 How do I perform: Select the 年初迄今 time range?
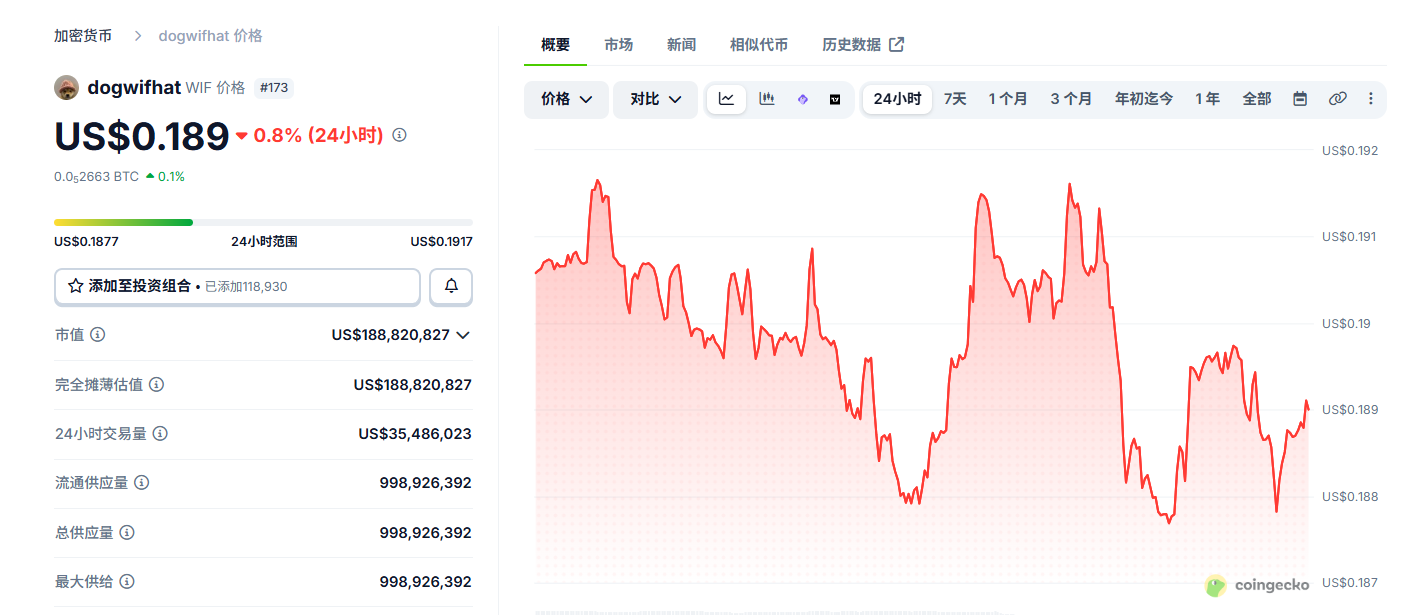point(1144,99)
